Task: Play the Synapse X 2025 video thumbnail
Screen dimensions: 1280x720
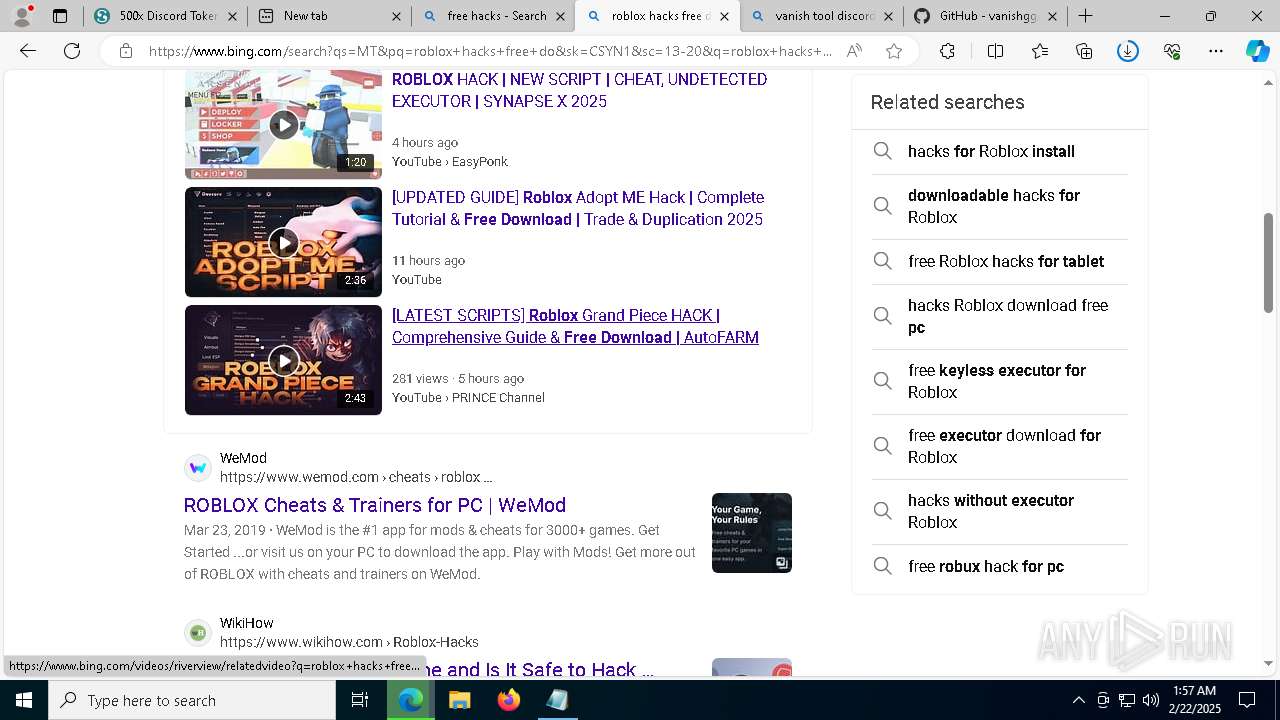Action: (x=283, y=125)
